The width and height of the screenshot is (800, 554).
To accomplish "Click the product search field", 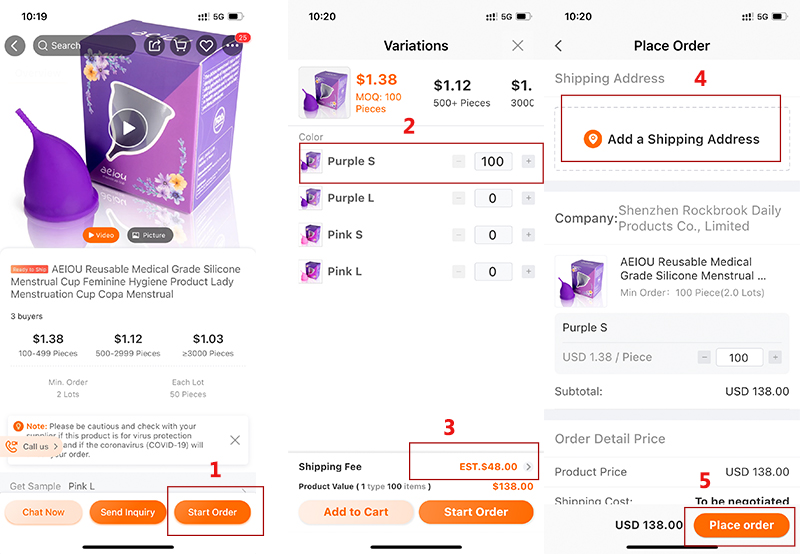I will click(x=85, y=46).
